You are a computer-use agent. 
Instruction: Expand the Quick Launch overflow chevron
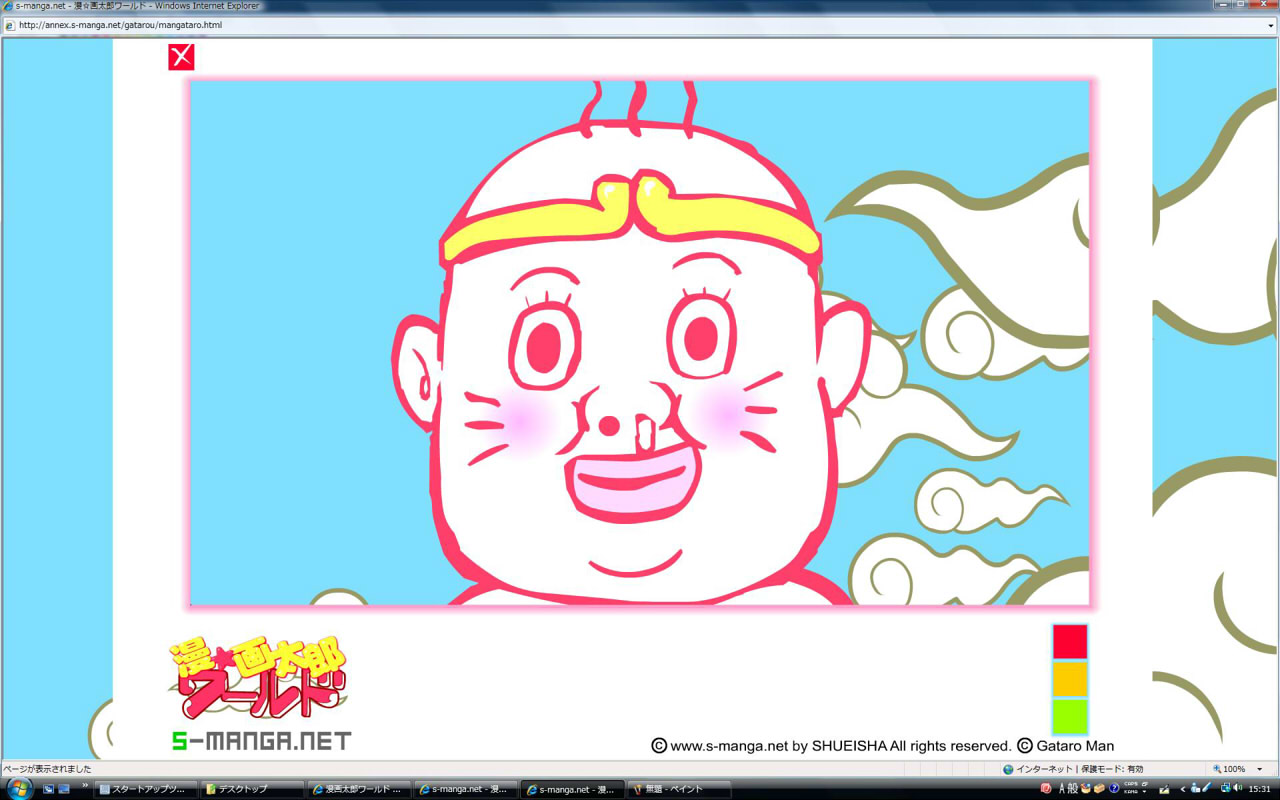click(x=85, y=785)
